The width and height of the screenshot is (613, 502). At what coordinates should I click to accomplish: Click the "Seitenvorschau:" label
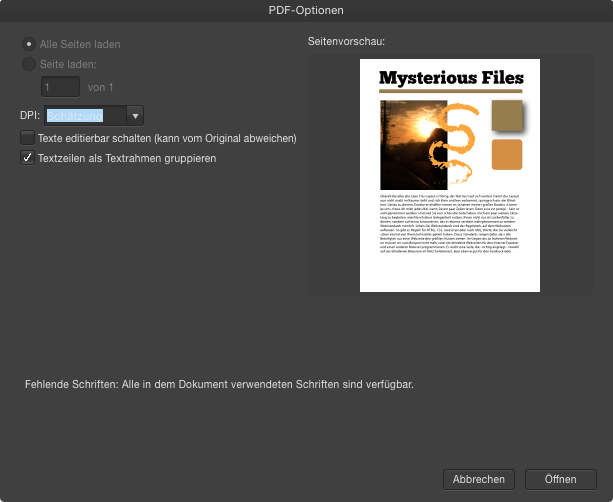347,42
